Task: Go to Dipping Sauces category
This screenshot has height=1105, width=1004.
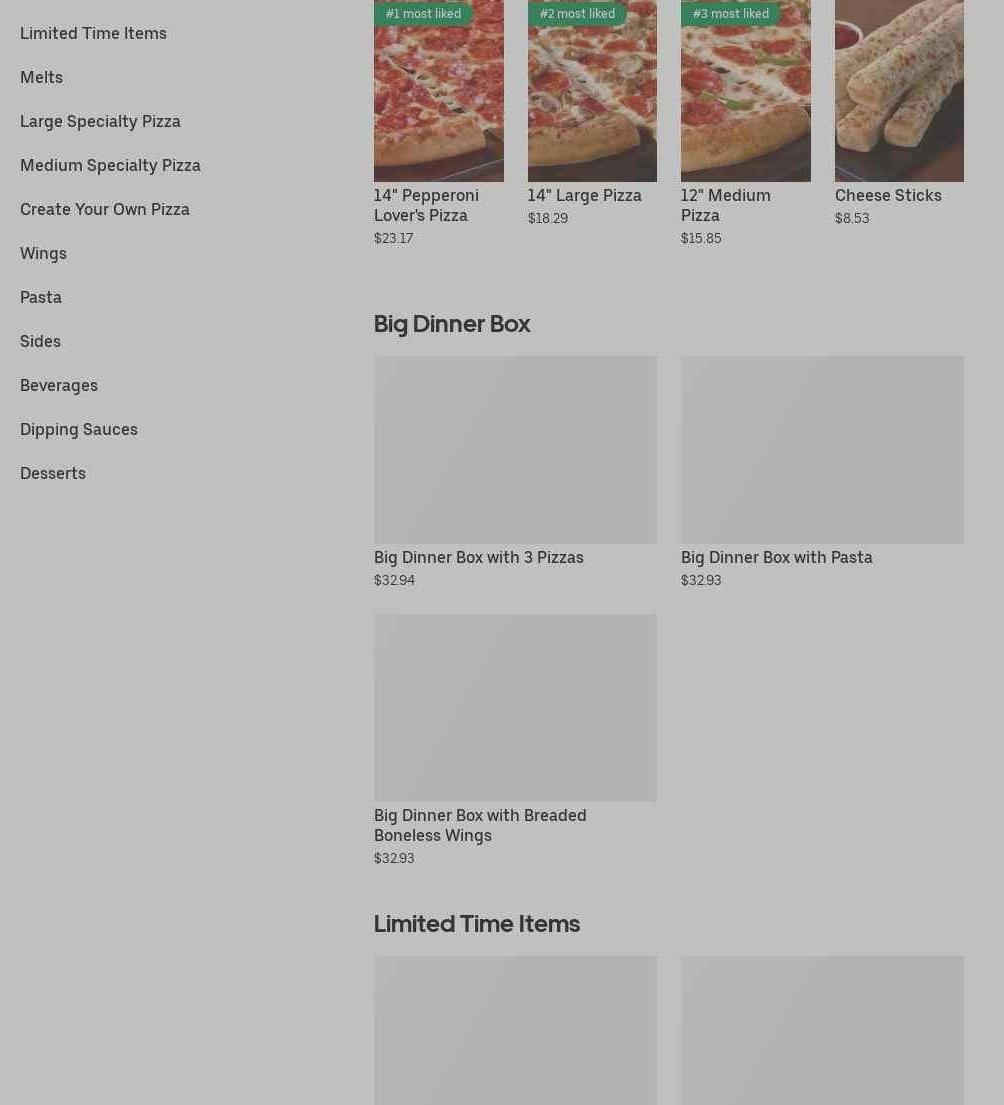Action: tap(79, 429)
